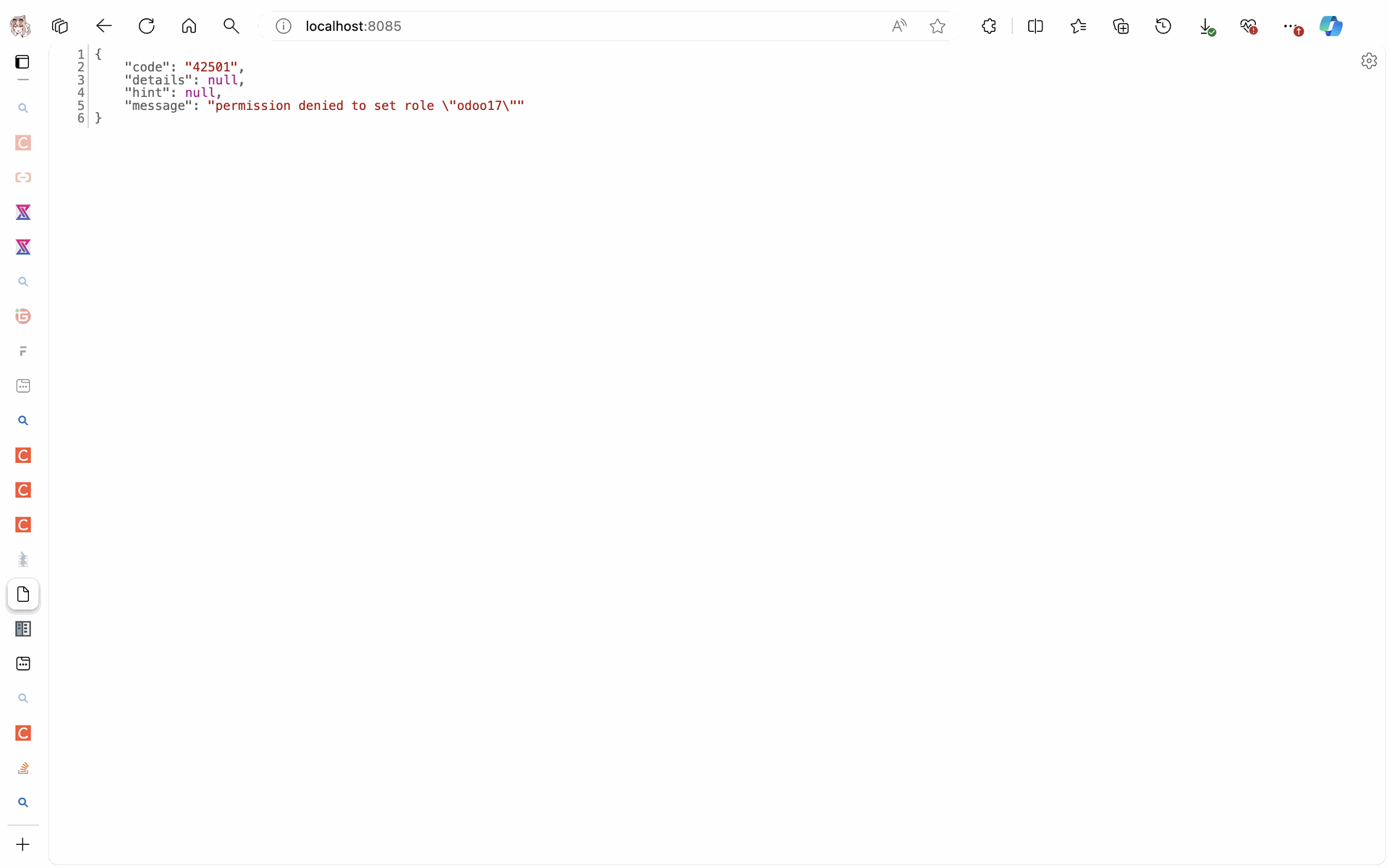Go back to the previous page
This screenshot has height=868, width=1389.
103,26
